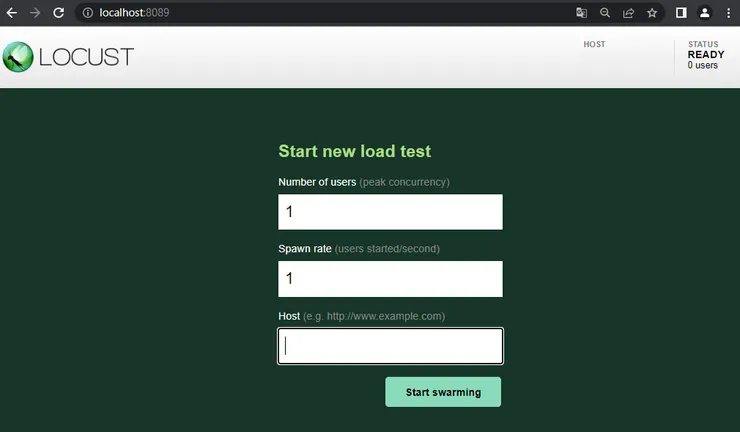Click the 'Spawn rate' label
Image resolution: width=740 pixels, height=432 pixels.
click(305, 249)
